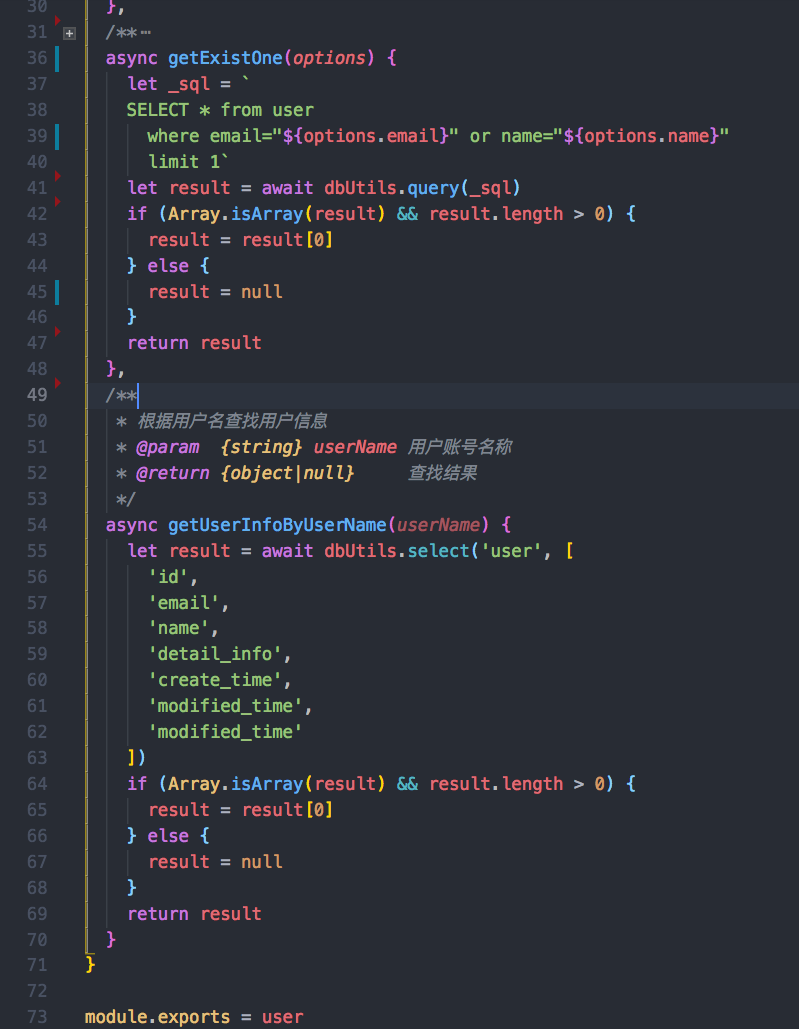Screen dimensions: 799x1029
Task: Click the 'limit 1' text on line 40
Action: tap(184, 161)
